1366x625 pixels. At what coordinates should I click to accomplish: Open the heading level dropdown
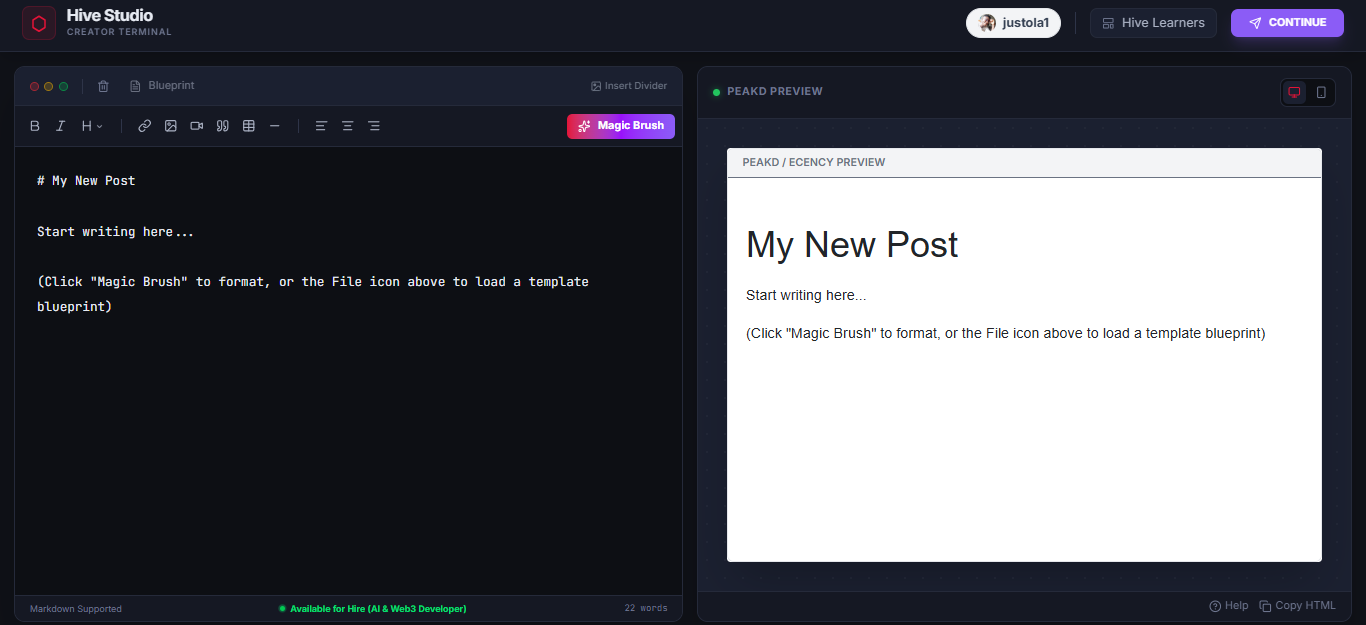point(89,125)
